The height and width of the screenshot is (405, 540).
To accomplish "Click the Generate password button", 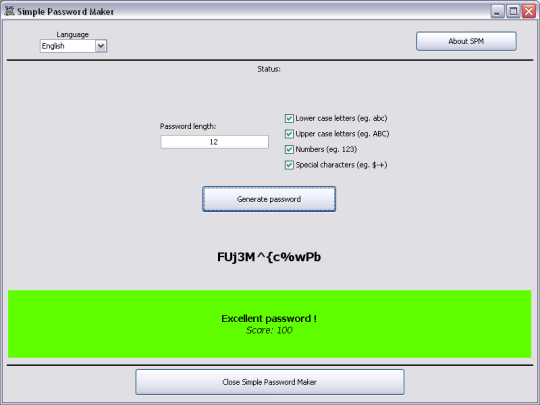I will tap(269, 199).
